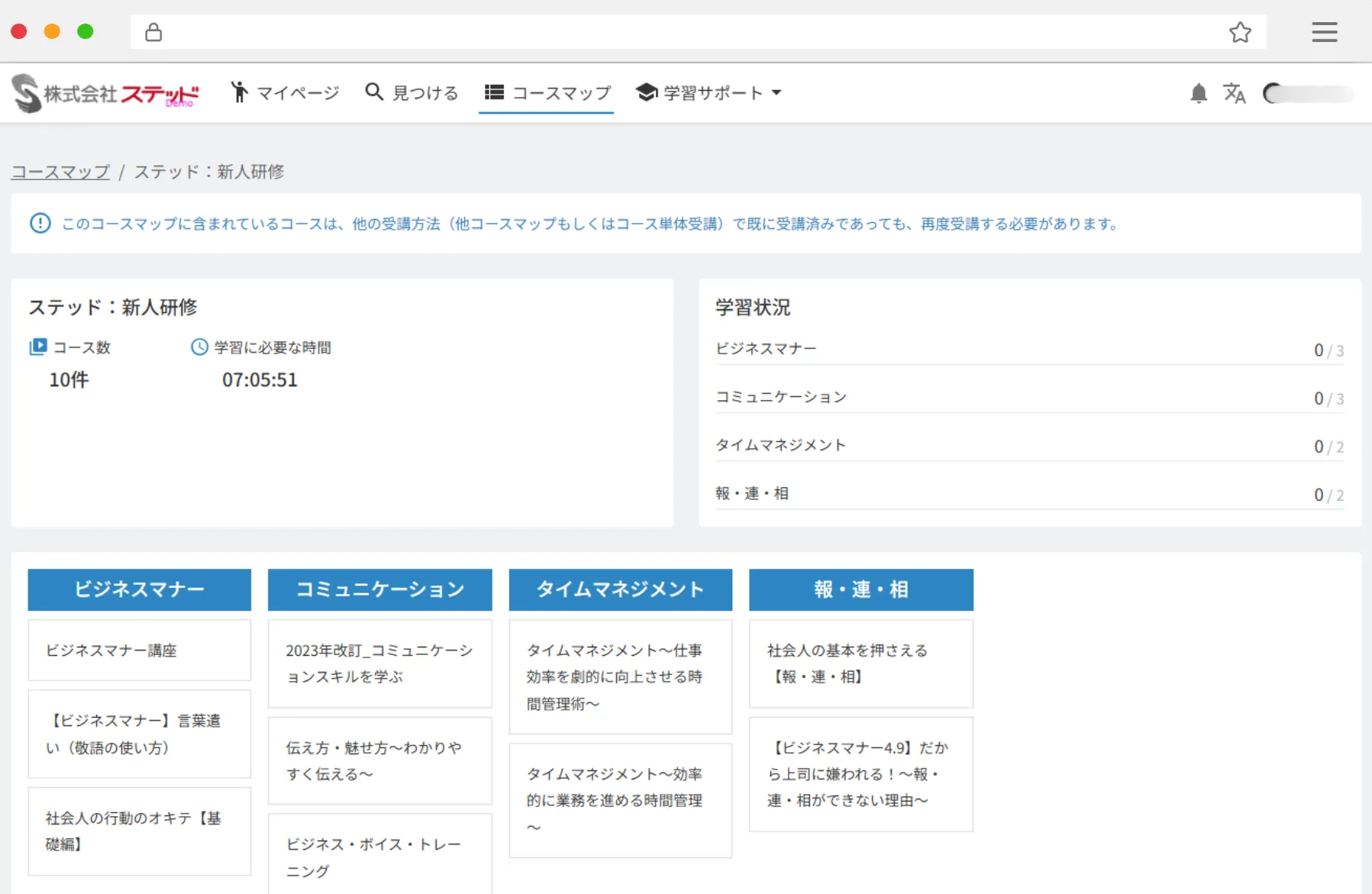Select the 報・連・相 category header
Viewport: 1372px width, 894px height.
click(x=860, y=589)
